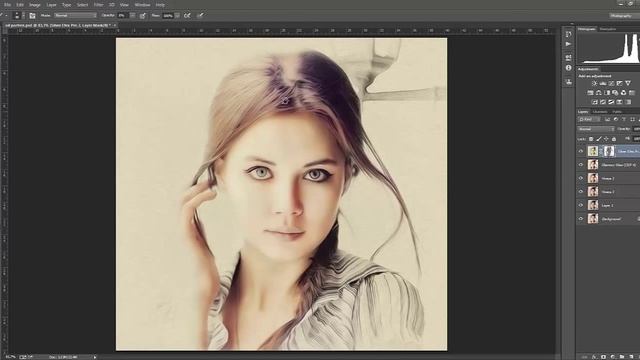Click the lock position icon
The height and width of the screenshot is (360, 640).
[606, 139]
